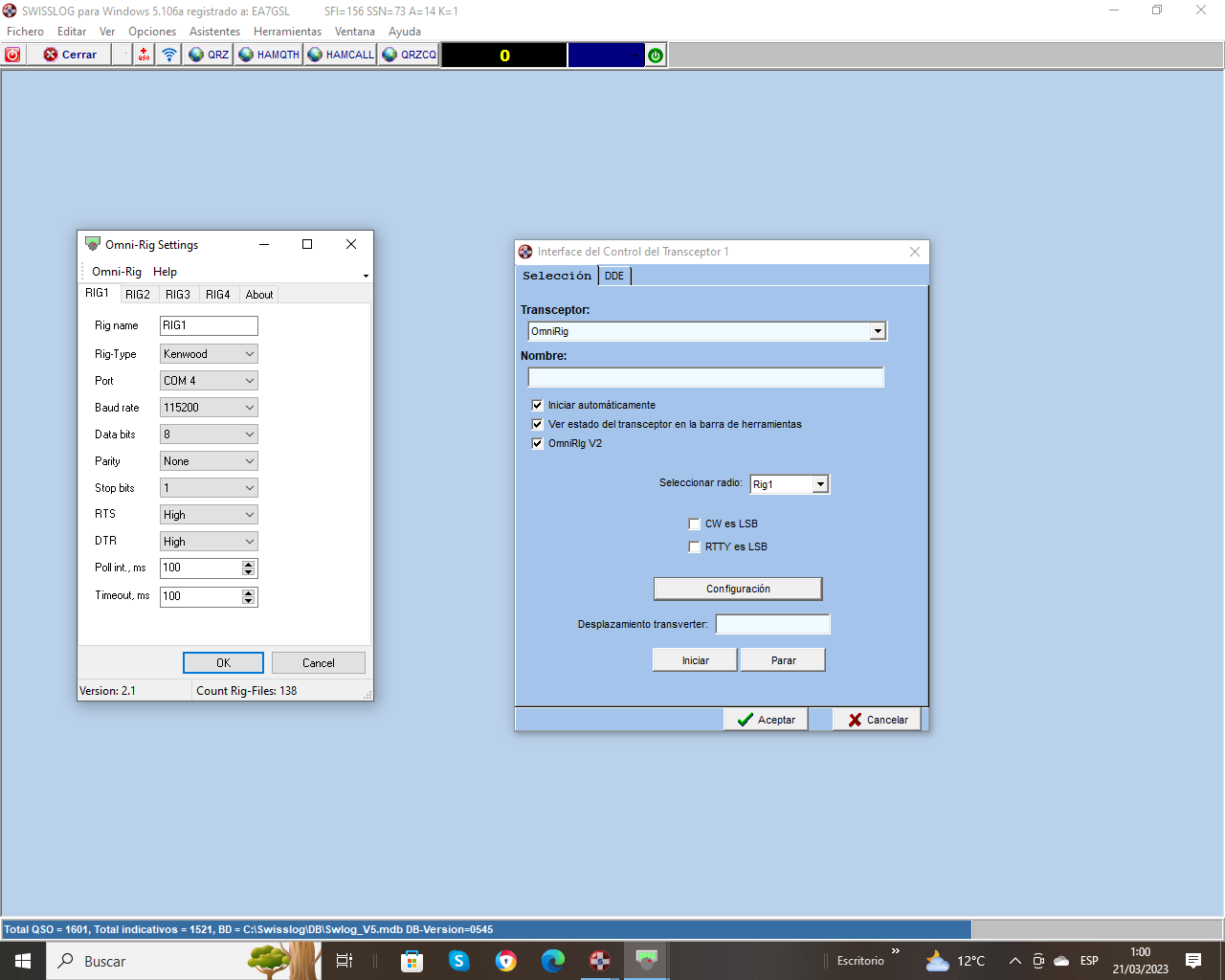Open the Asistentes menu
Screen dimensions: 1225x980
coord(215,32)
